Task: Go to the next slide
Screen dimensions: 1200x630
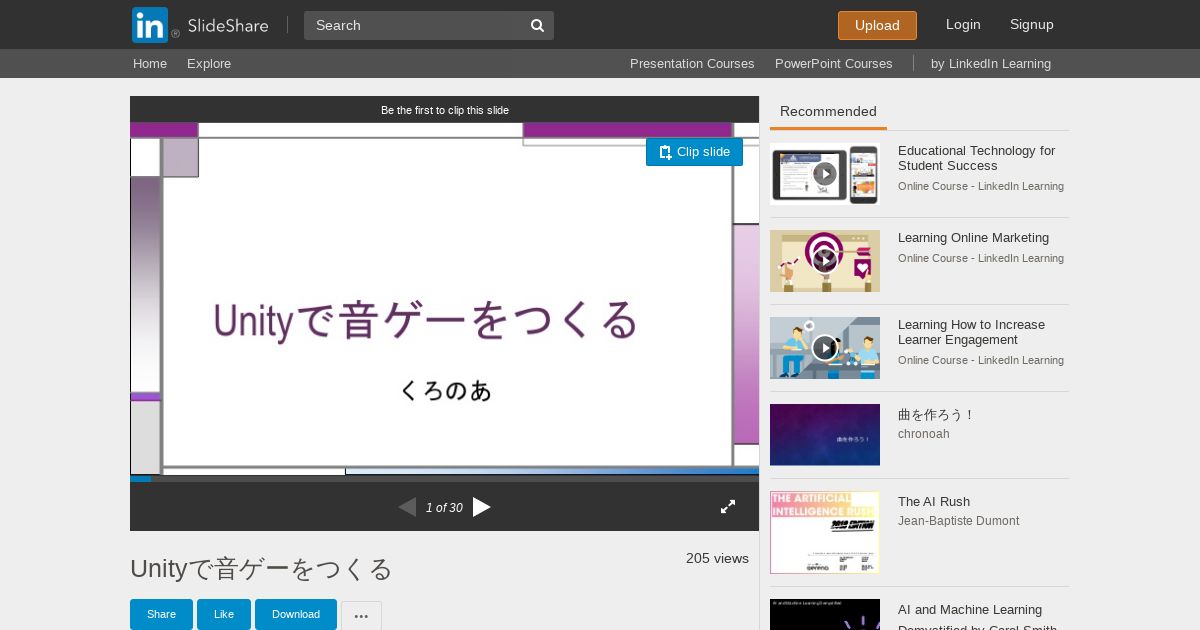Action: point(482,507)
